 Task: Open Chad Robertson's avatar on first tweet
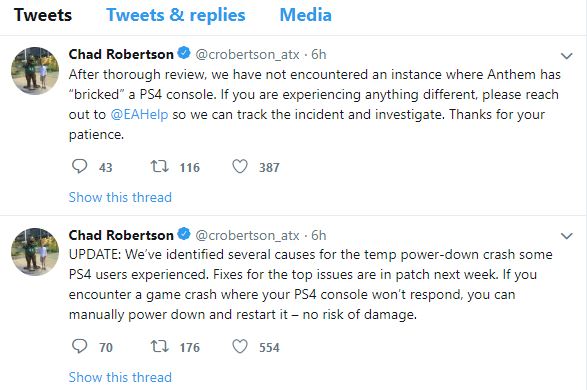[35, 71]
